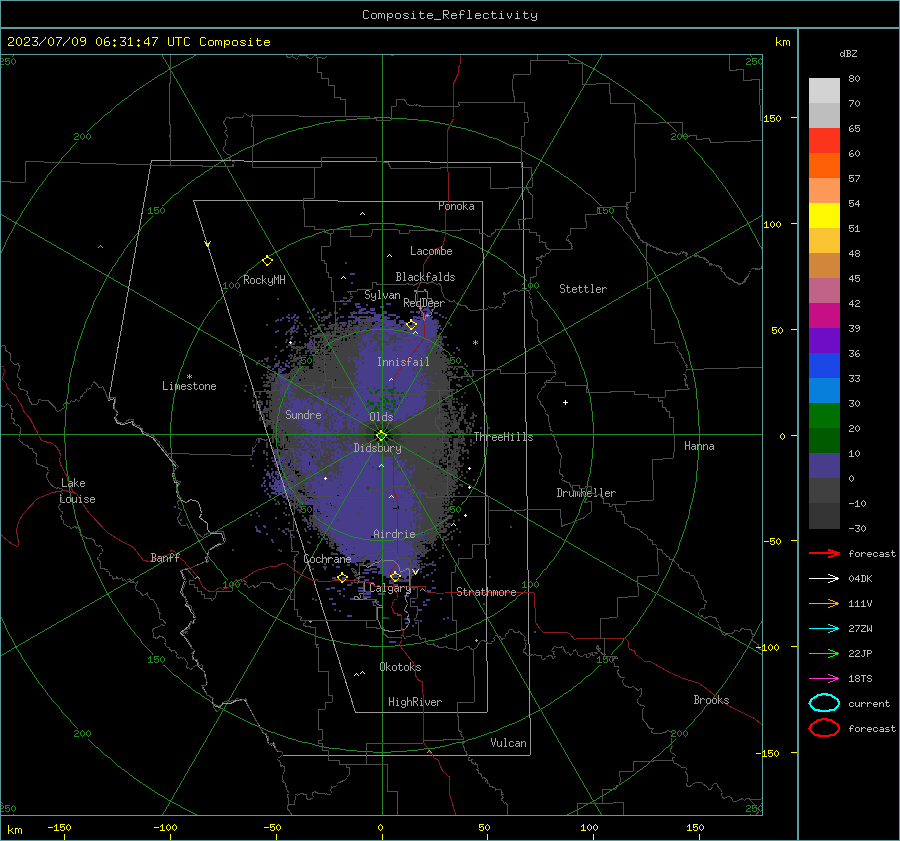Click the Brooks label

click(x=711, y=700)
